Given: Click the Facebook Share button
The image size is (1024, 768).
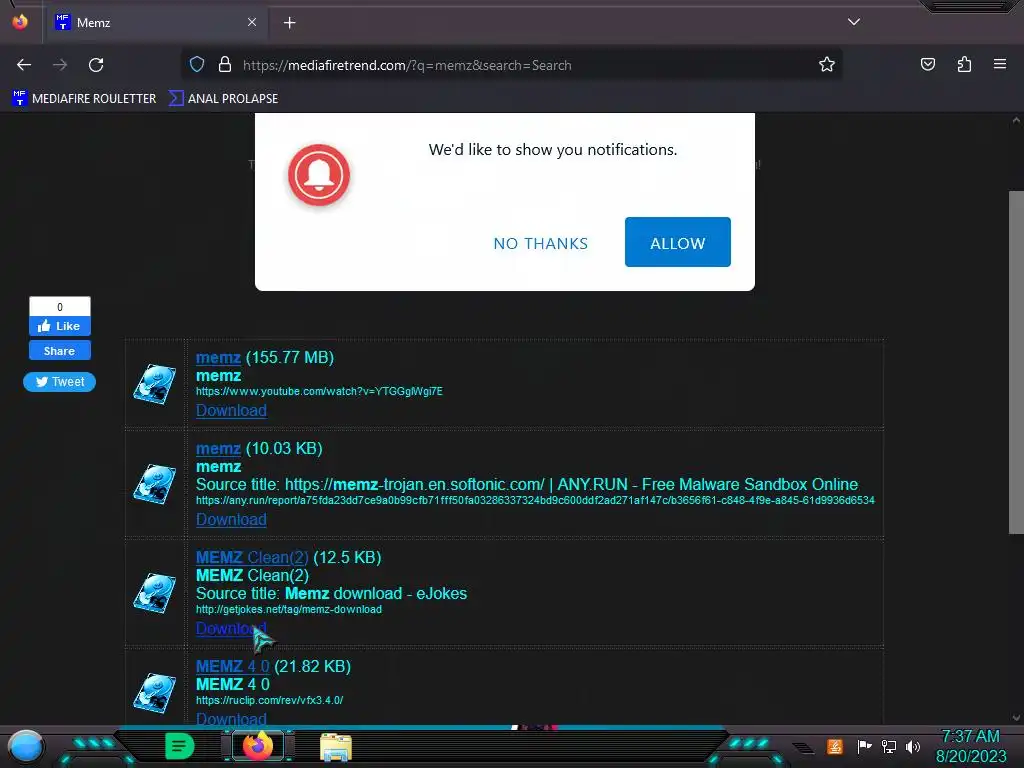Looking at the screenshot, I should pos(59,351).
